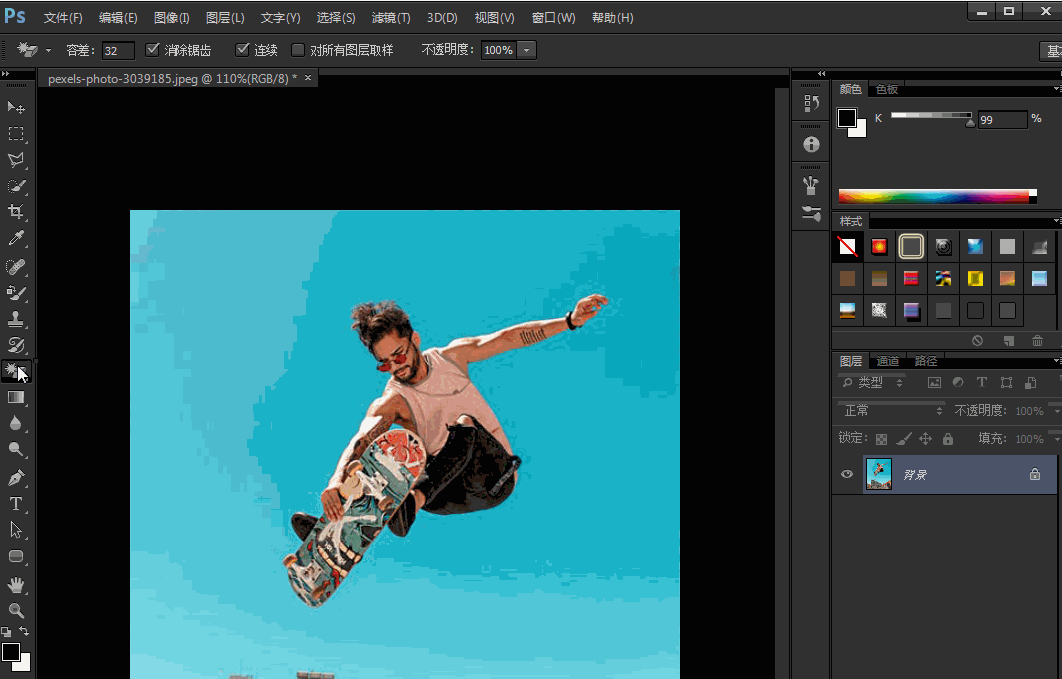Select the Pen tool
The width and height of the screenshot is (1062, 679).
(16, 478)
